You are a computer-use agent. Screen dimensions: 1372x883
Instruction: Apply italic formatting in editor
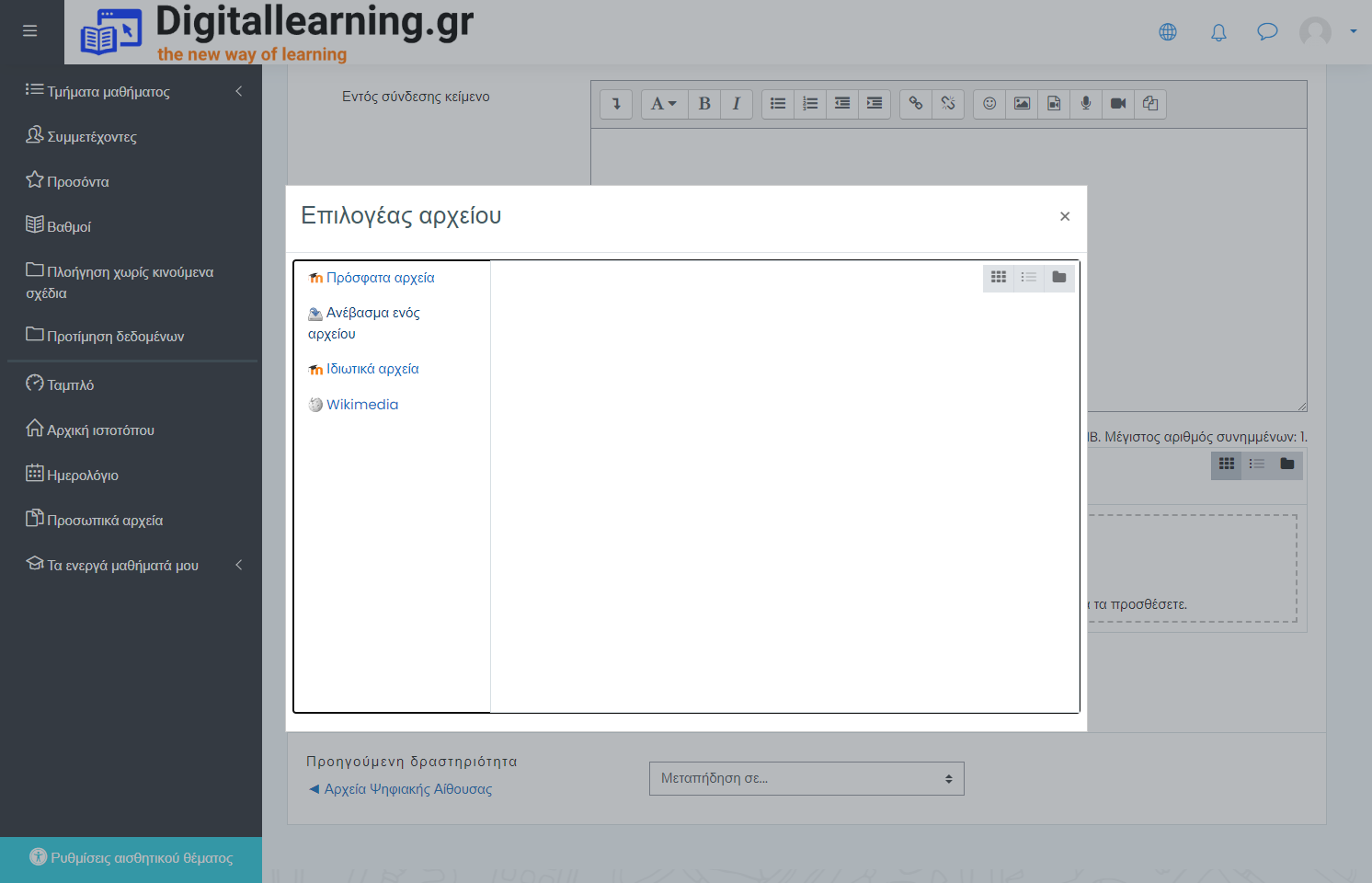(737, 104)
